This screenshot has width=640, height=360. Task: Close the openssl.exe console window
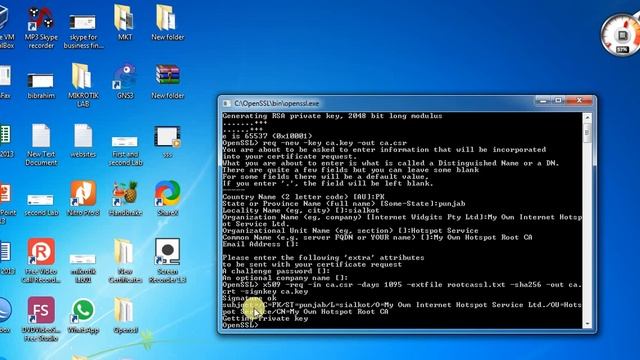click(579, 101)
